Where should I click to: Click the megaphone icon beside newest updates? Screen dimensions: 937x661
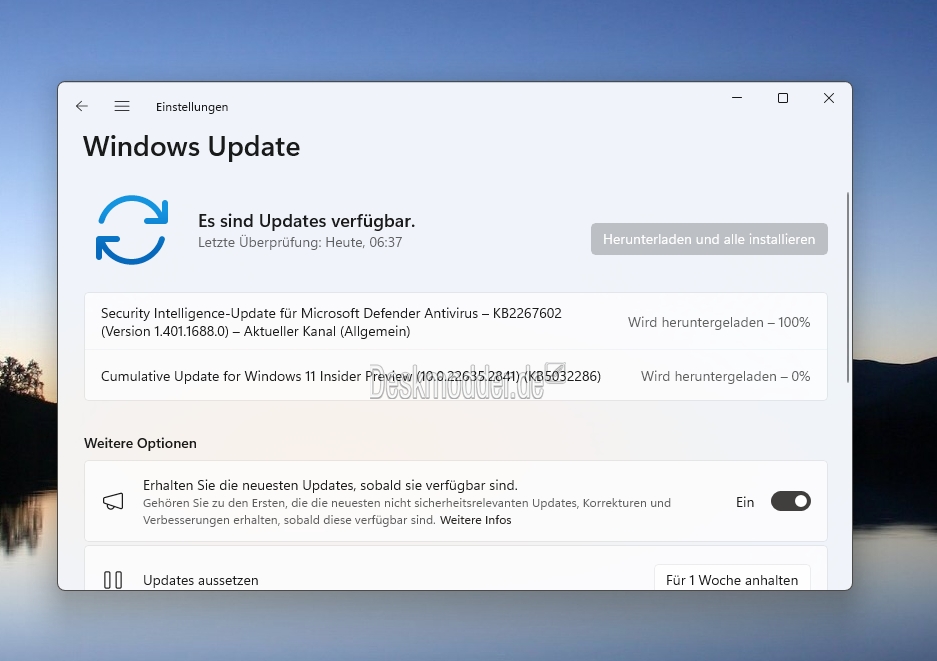[113, 501]
